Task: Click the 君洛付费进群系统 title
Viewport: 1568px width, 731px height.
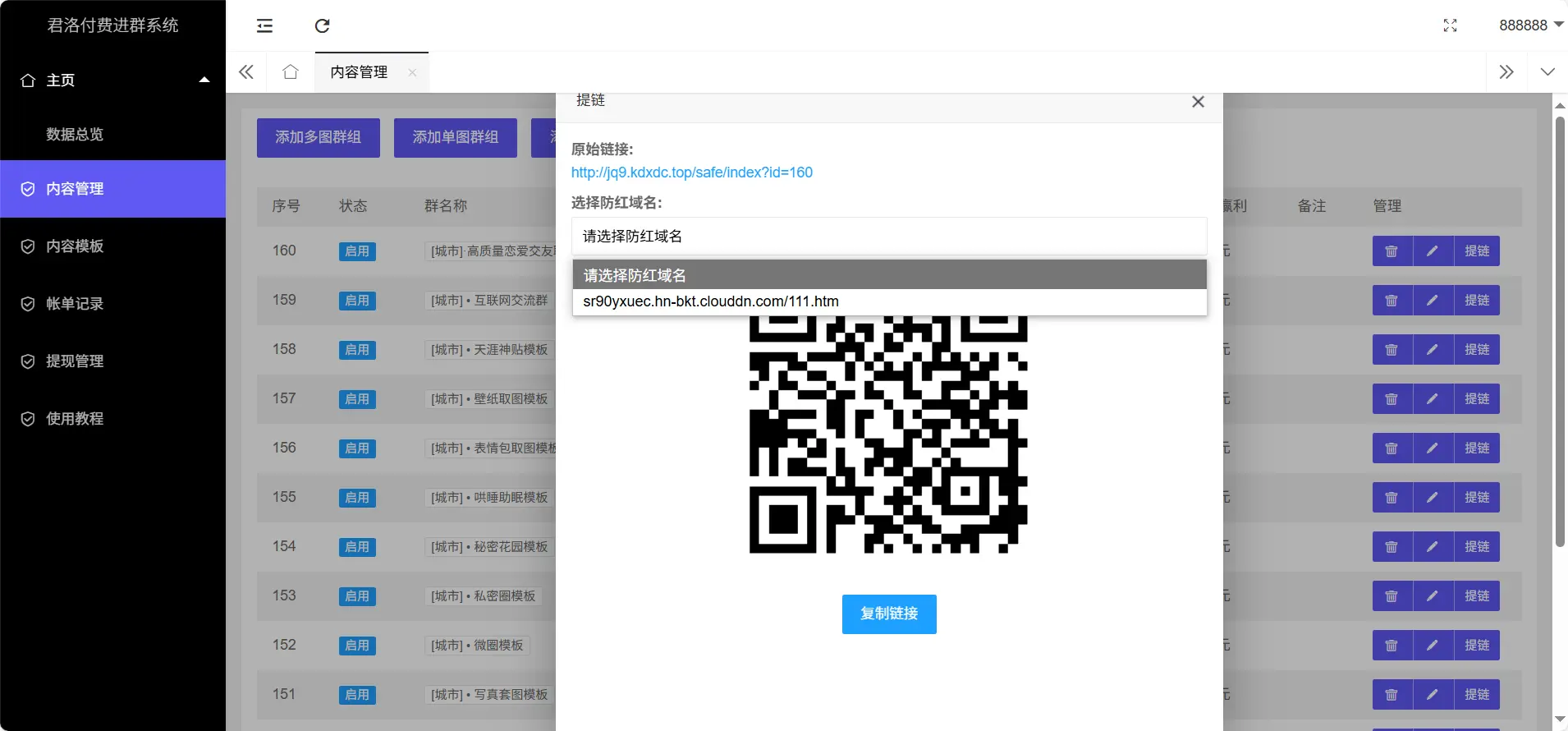Action: tap(113, 25)
